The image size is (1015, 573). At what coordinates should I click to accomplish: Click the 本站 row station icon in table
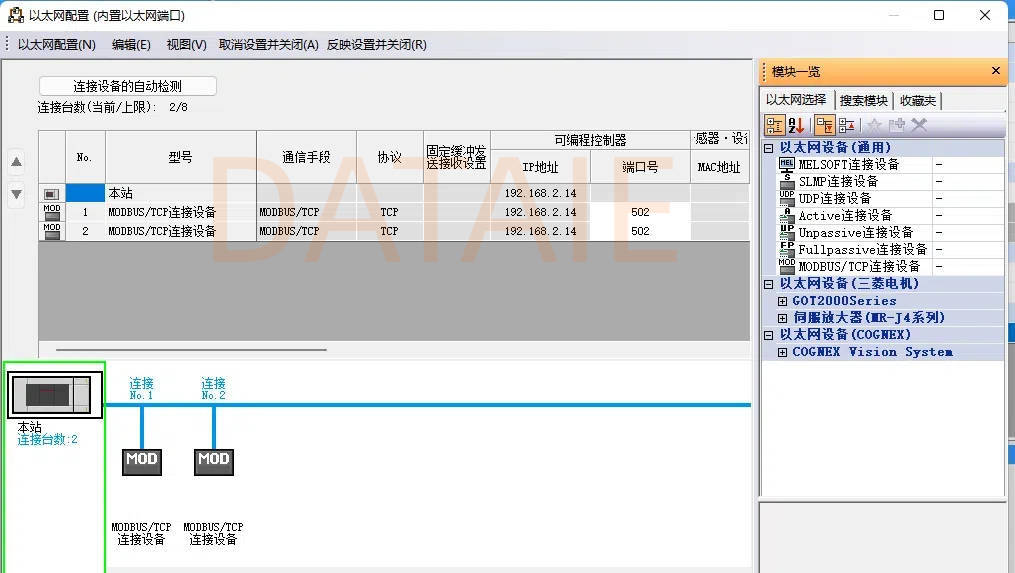[52, 194]
